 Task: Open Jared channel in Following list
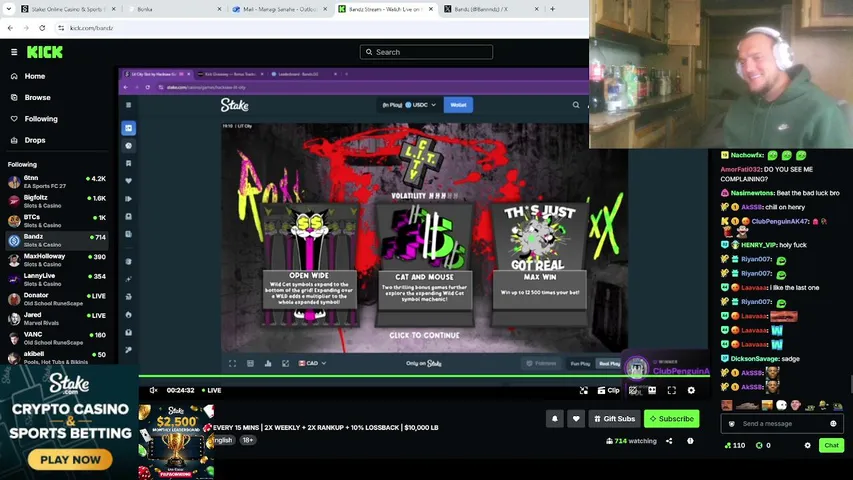(57, 319)
